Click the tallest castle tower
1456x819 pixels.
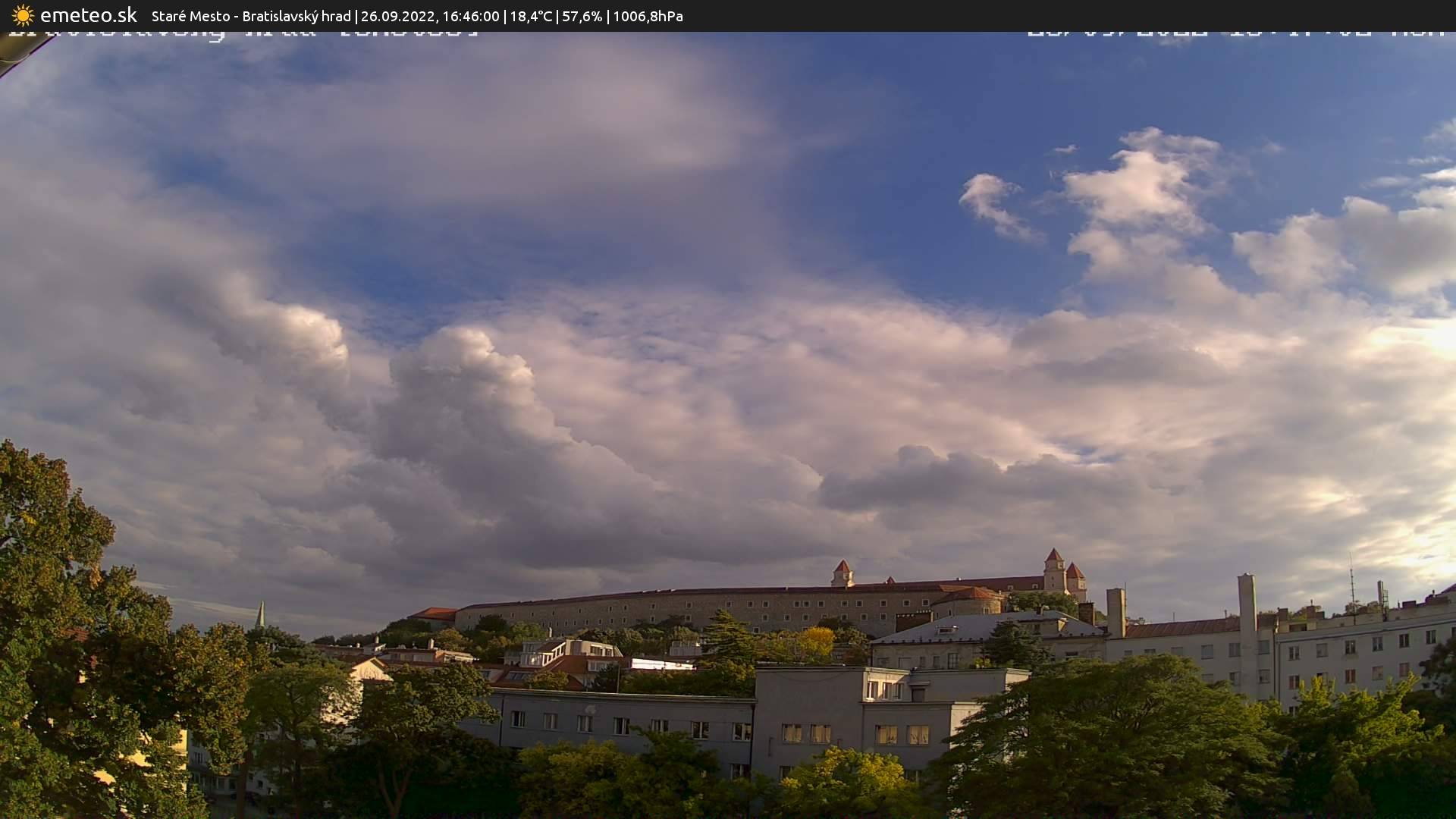(1053, 570)
